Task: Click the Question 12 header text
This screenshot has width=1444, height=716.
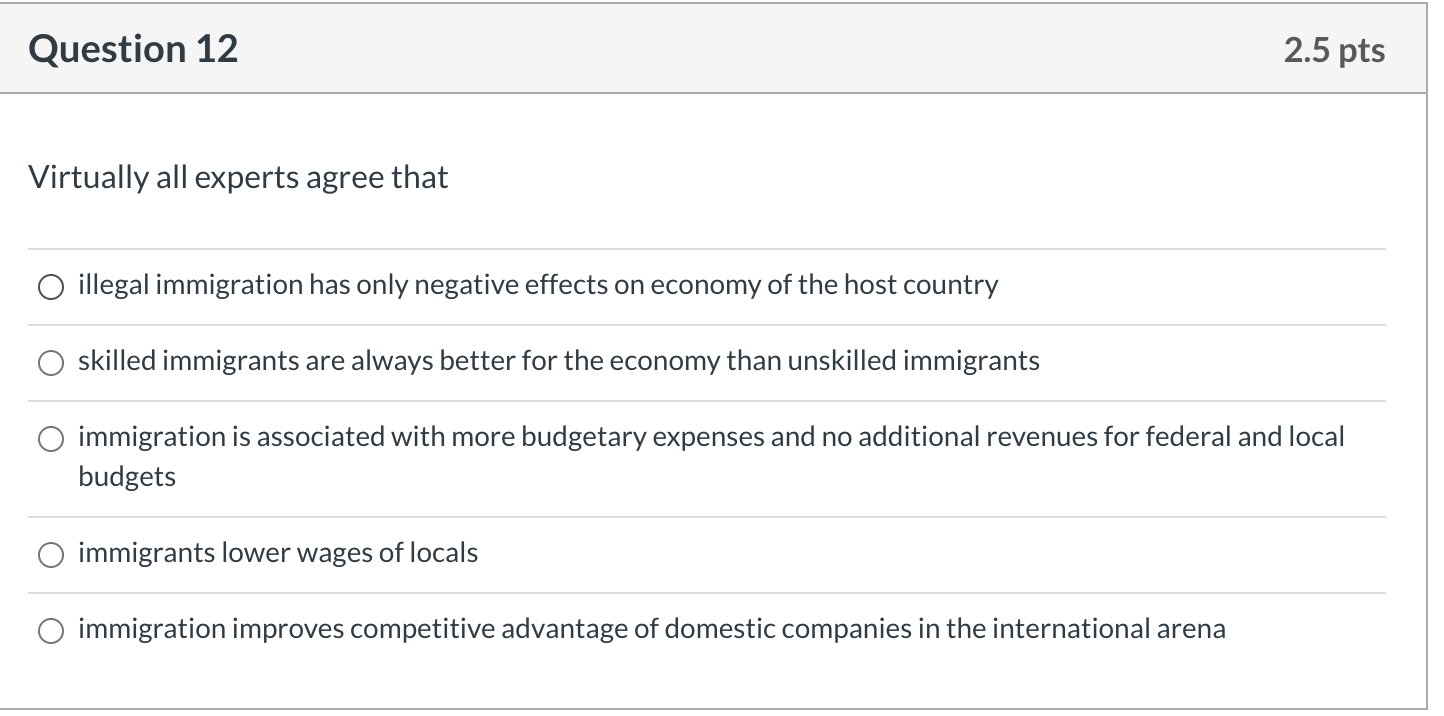Action: (x=132, y=47)
